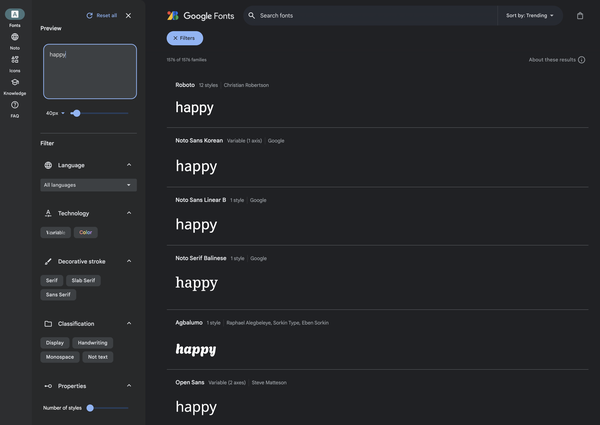Collapse the Technology filter section

[x=129, y=213]
